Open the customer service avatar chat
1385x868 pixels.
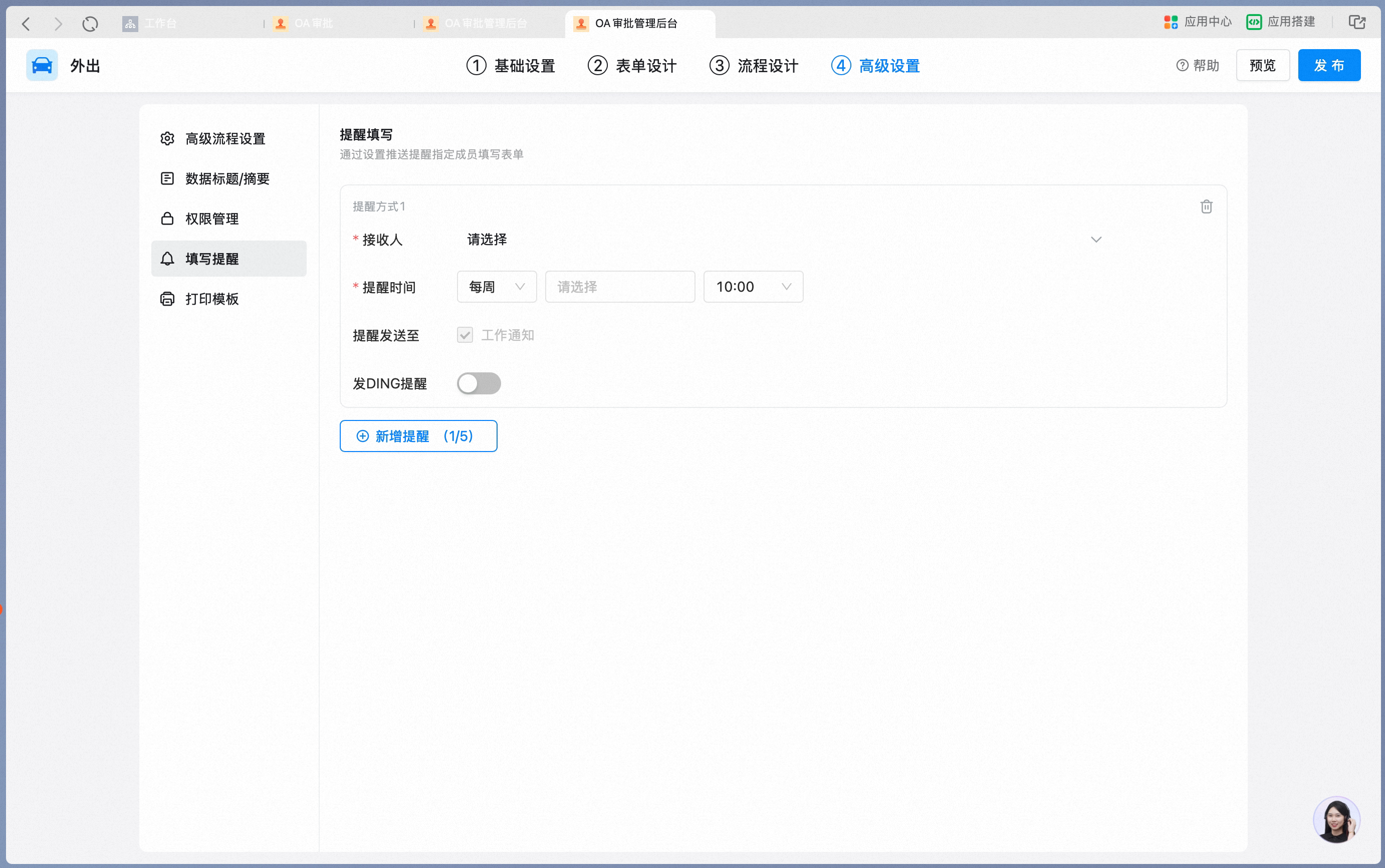point(1336,819)
